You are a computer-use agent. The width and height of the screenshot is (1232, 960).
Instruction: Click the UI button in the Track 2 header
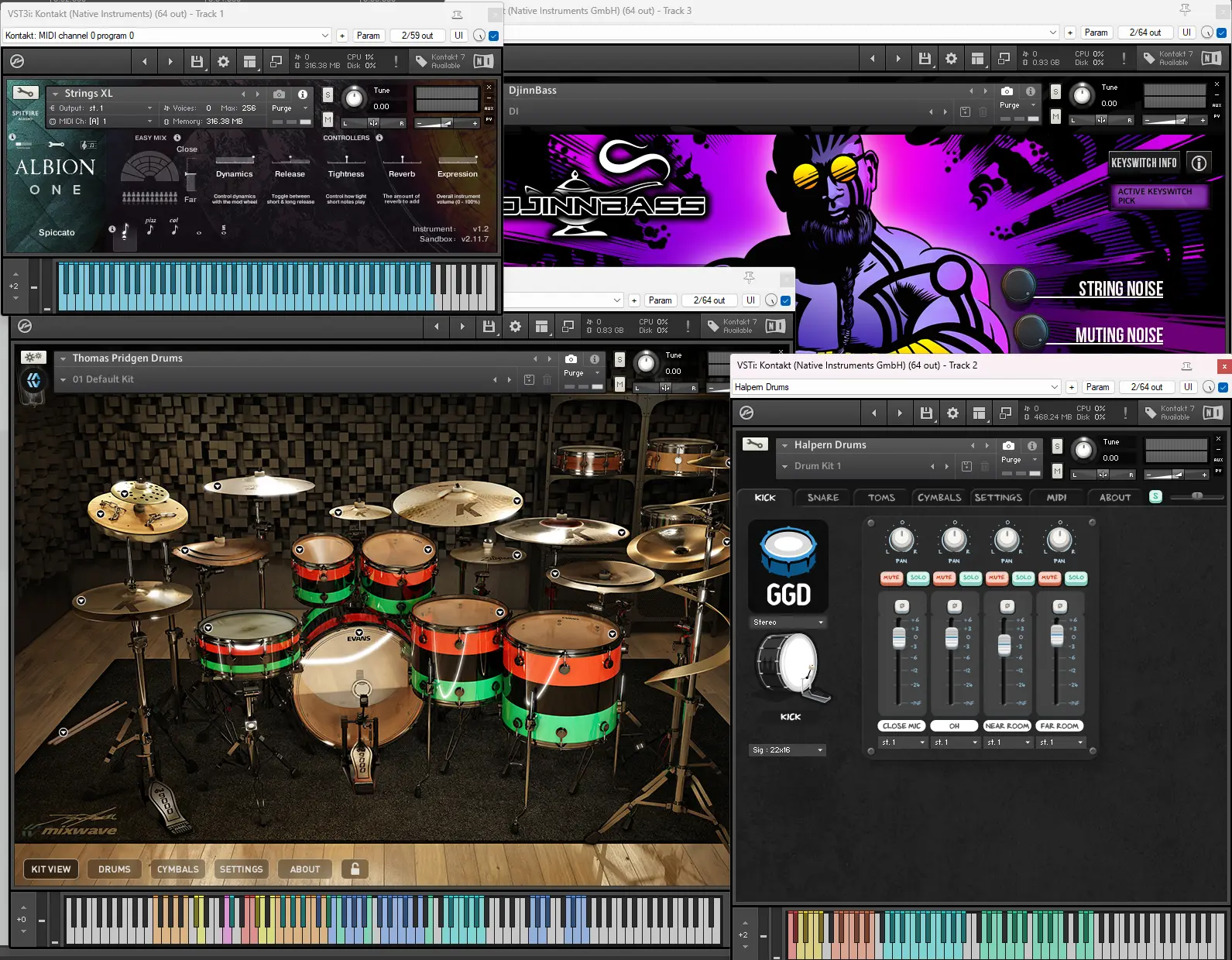click(1188, 387)
